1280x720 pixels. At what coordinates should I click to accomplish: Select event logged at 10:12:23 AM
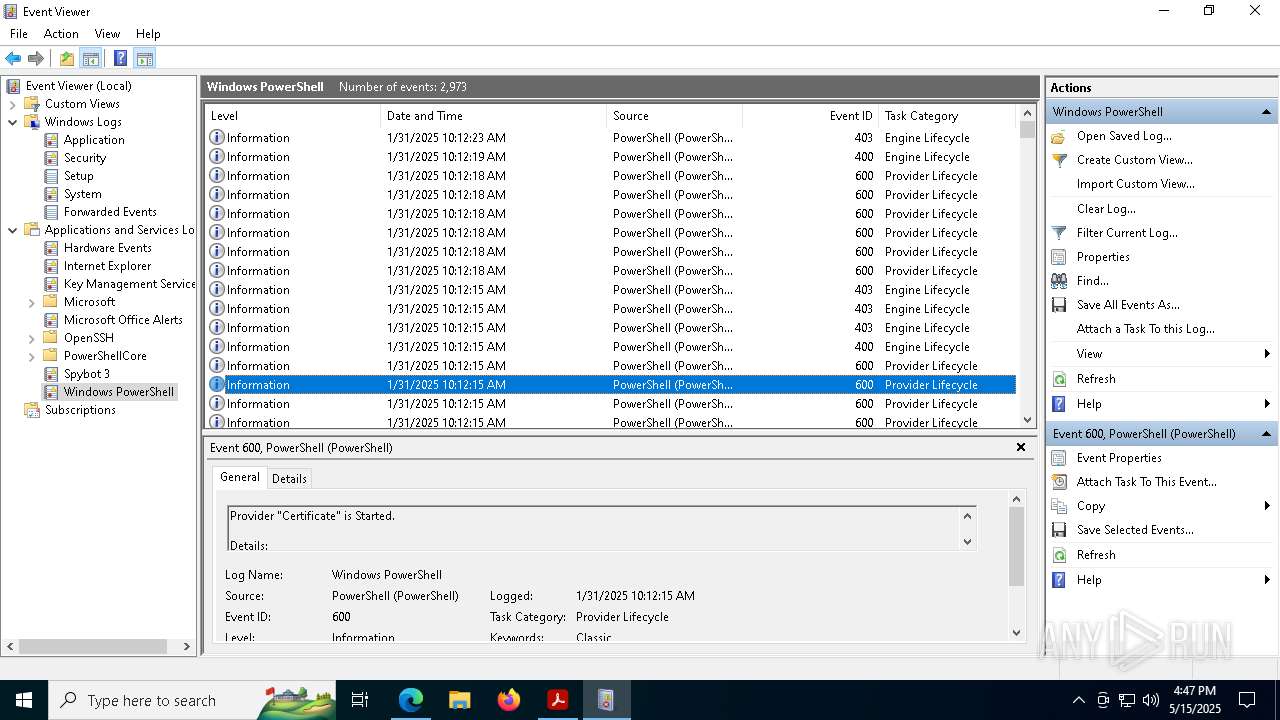click(x=610, y=138)
